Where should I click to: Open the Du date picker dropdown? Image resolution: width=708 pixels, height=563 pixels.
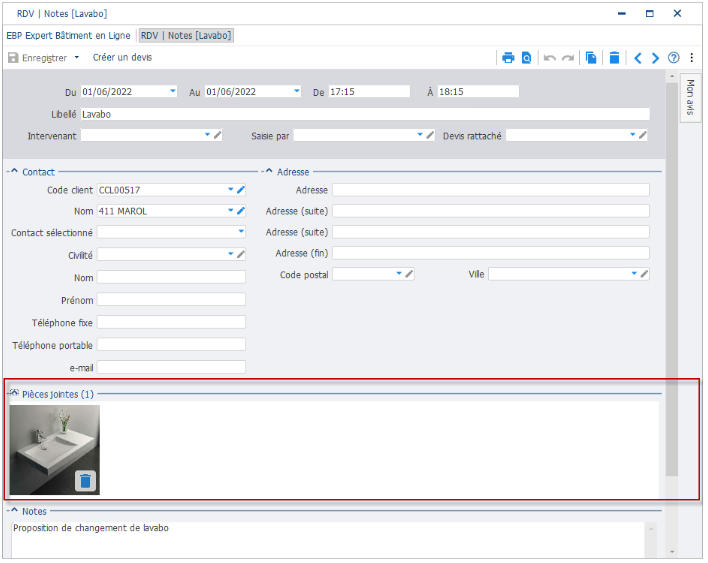pyautogui.click(x=172, y=91)
